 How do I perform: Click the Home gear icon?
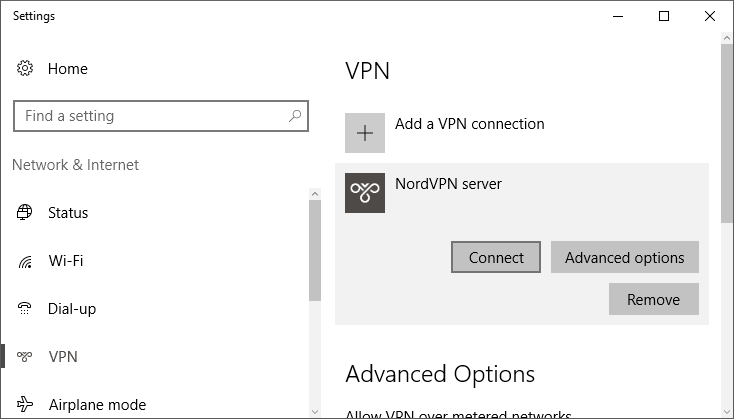pyautogui.click(x=25, y=68)
